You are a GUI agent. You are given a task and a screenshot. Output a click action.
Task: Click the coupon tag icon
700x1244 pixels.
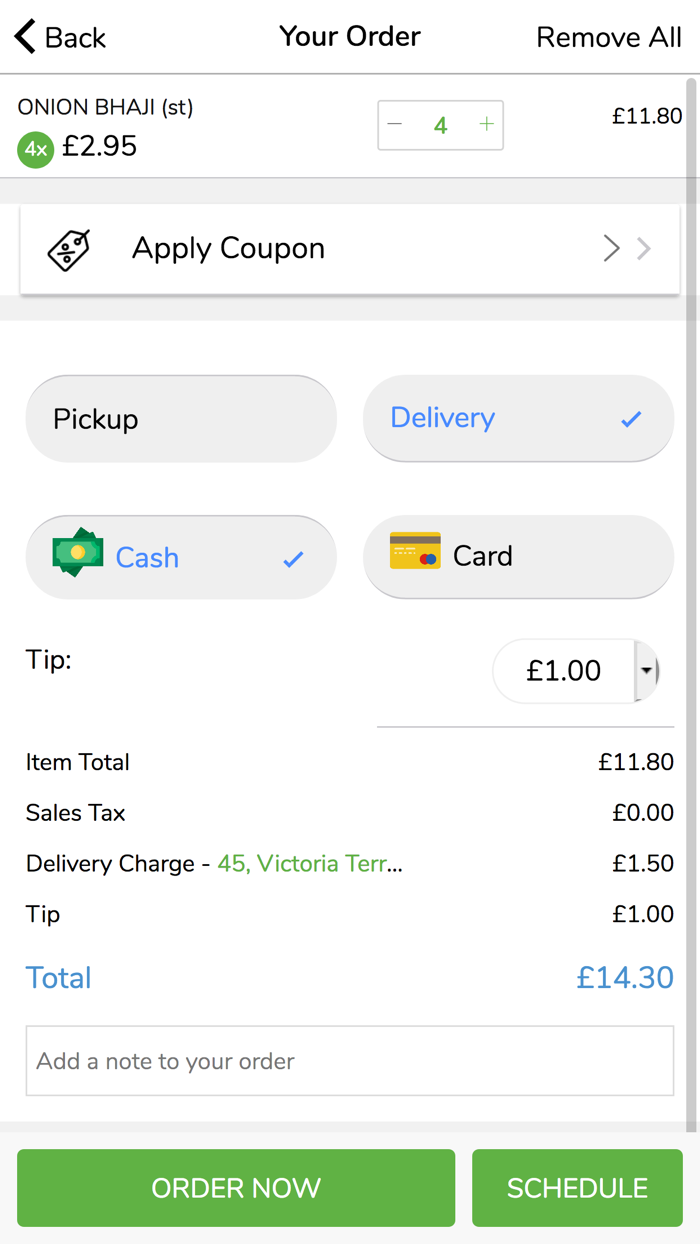69,249
